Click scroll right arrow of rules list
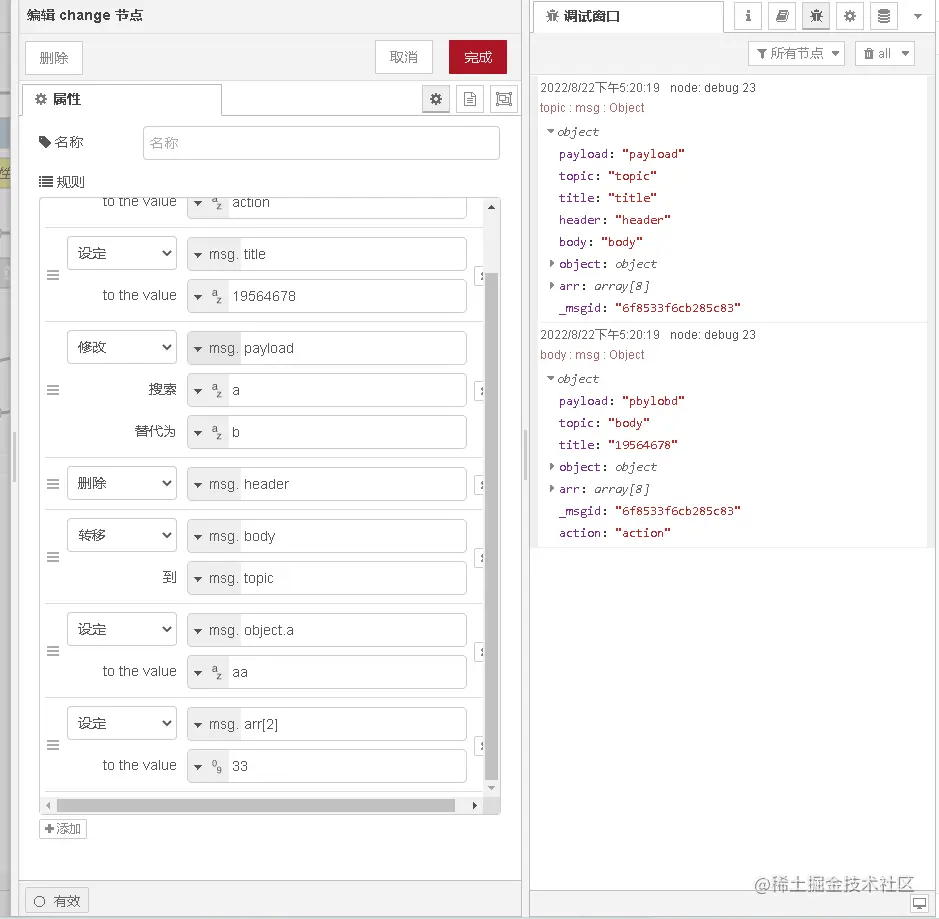This screenshot has width=939, height=919. click(474, 805)
